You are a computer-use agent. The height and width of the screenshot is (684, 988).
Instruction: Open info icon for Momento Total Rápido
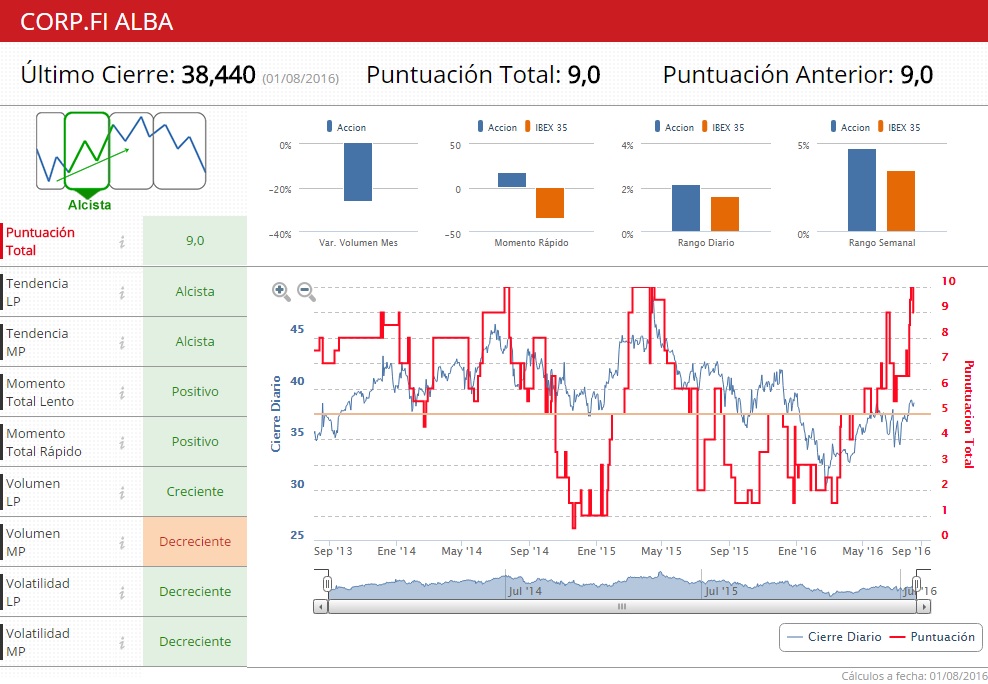click(122, 442)
